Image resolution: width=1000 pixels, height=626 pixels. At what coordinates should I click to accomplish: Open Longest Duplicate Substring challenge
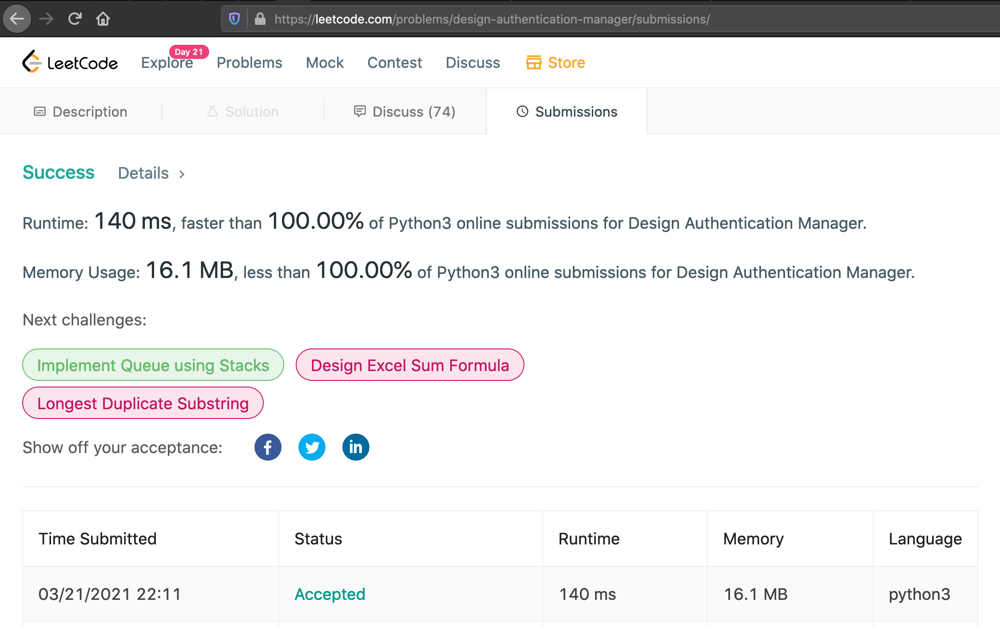143,404
